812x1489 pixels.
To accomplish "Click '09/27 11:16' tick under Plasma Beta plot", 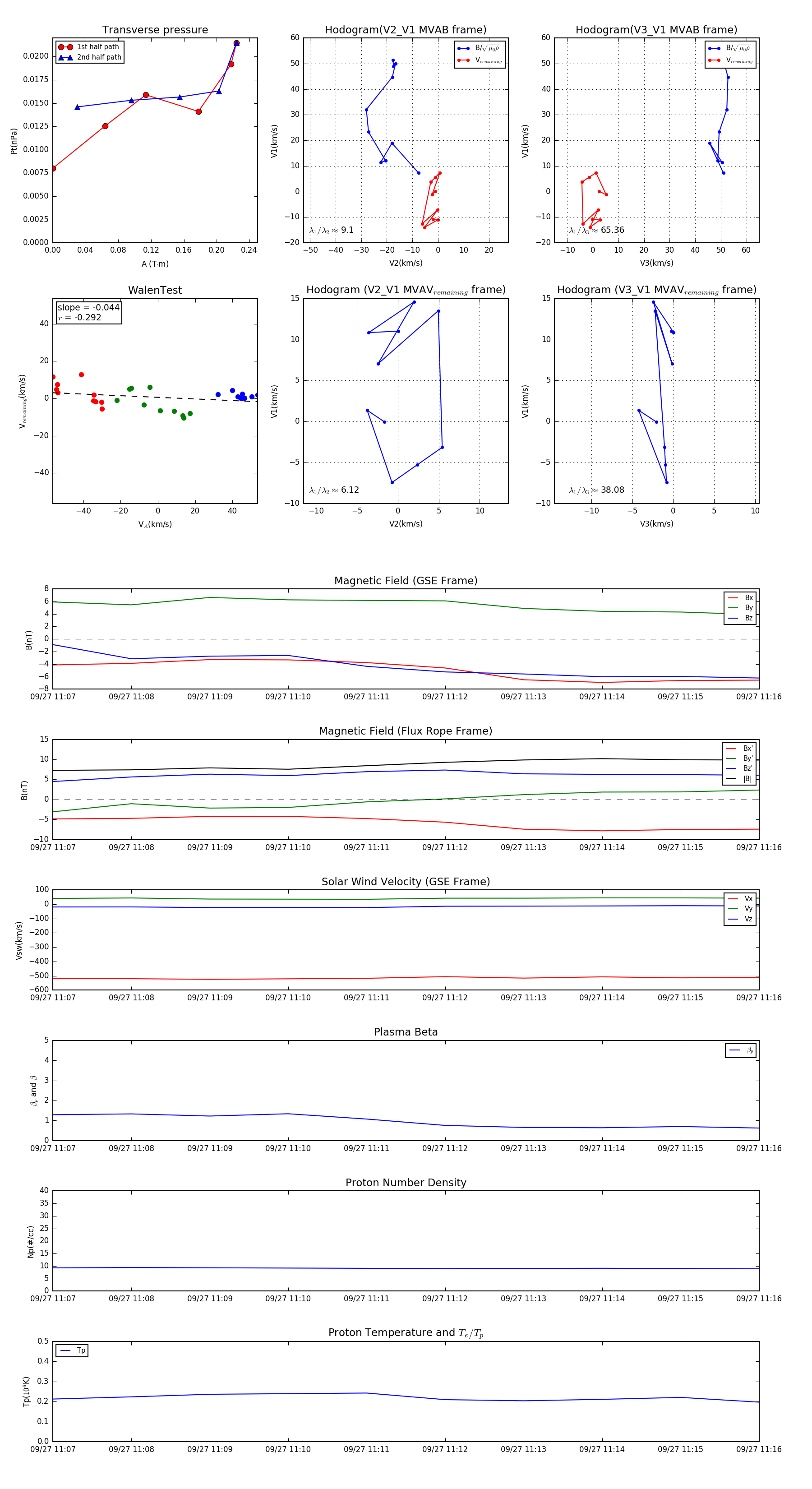I will pos(759,1148).
